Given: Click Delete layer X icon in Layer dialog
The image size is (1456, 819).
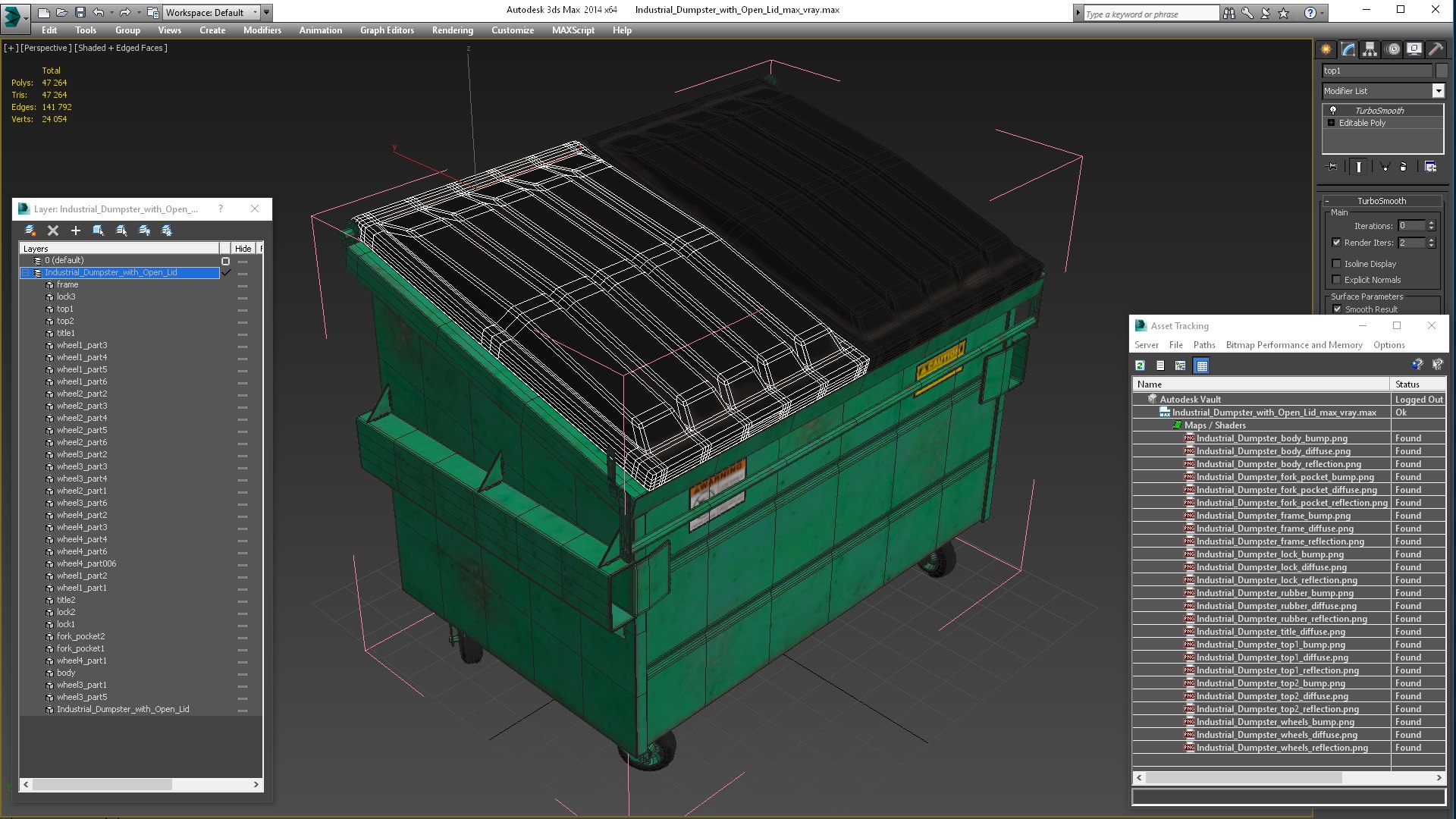Looking at the screenshot, I should (53, 231).
